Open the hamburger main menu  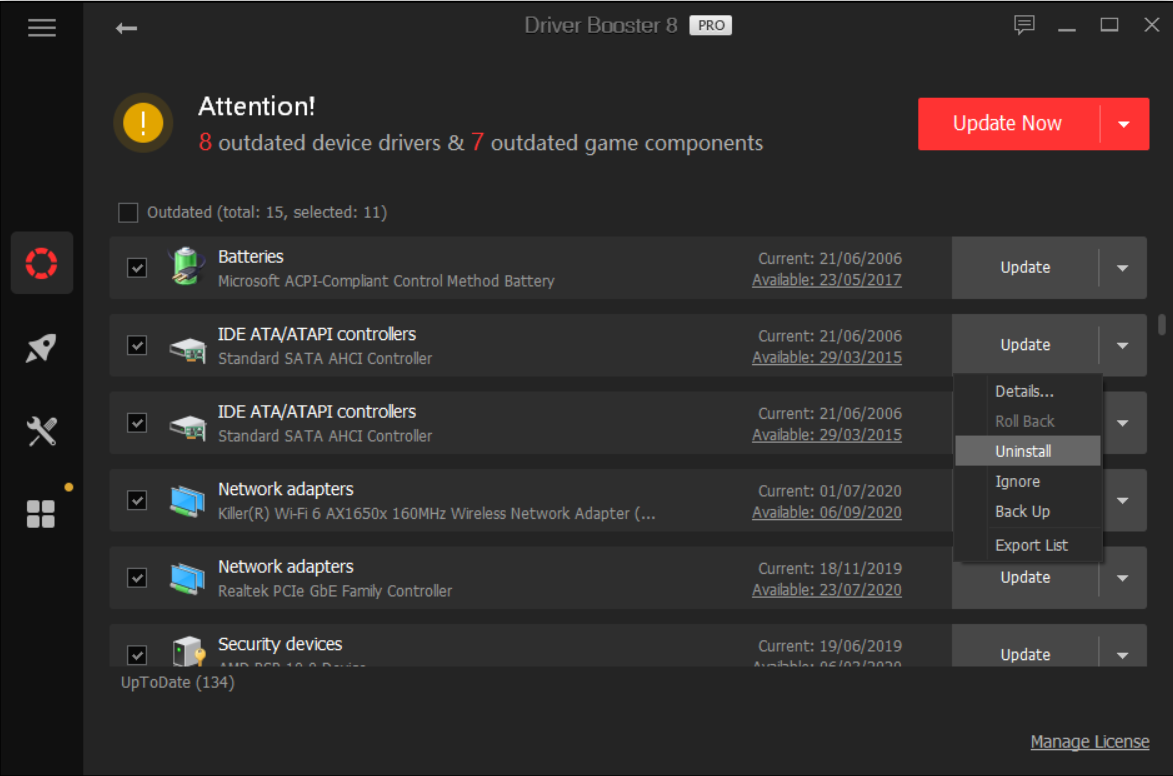coord(42,28)
